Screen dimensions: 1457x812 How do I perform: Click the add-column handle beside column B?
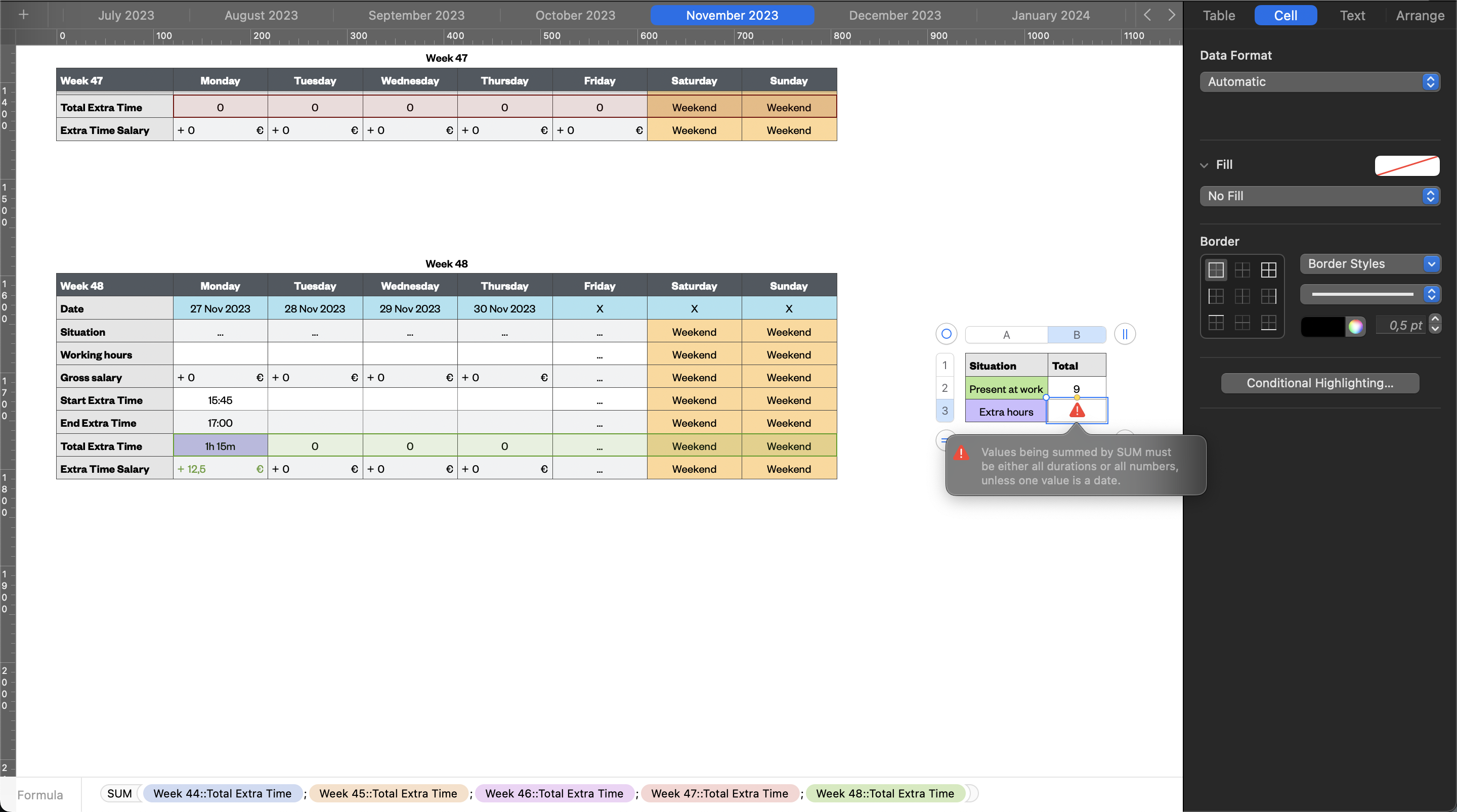point(1125,334)
